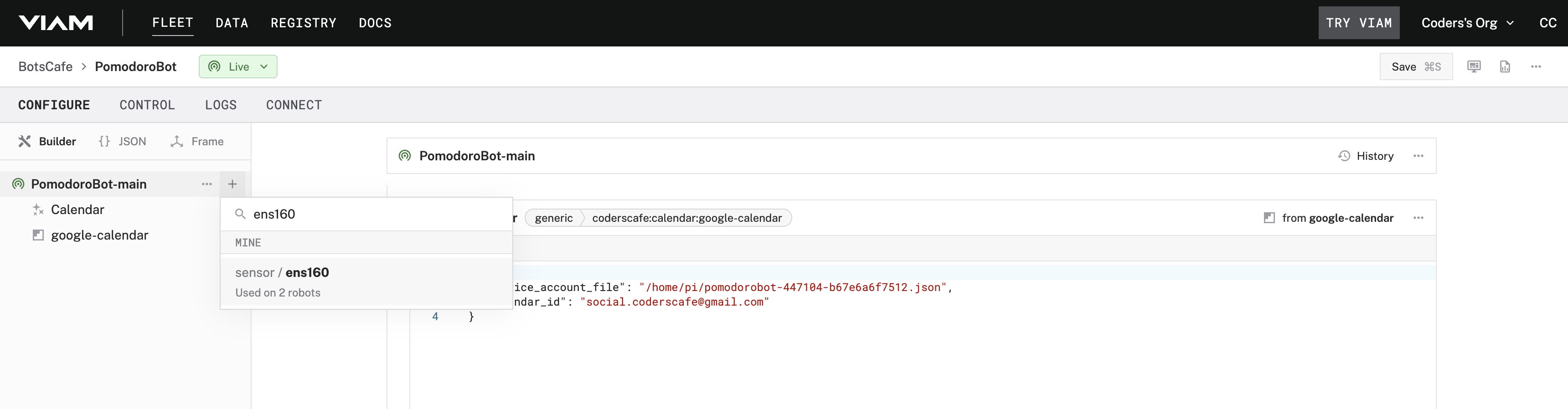
Task: Click the JSON path /home/pi/pomodorobot value
Action: click(x=793, y=288)
